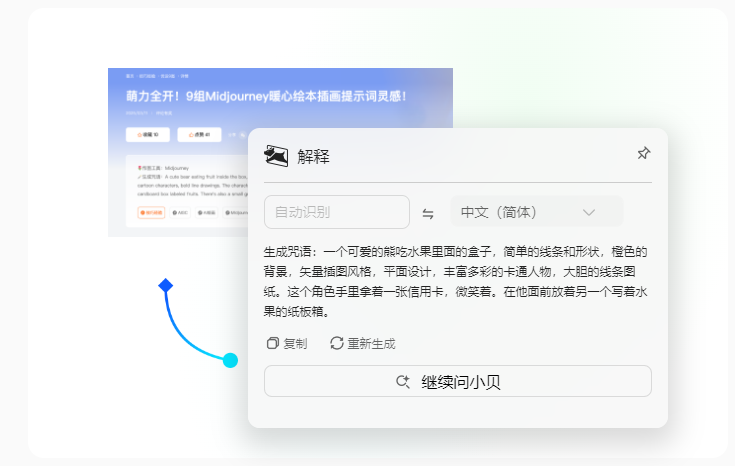The height and width of the screenshot is (466, 735).
Task: Click the blue diamond connector handle
Action: pos(166,286)
